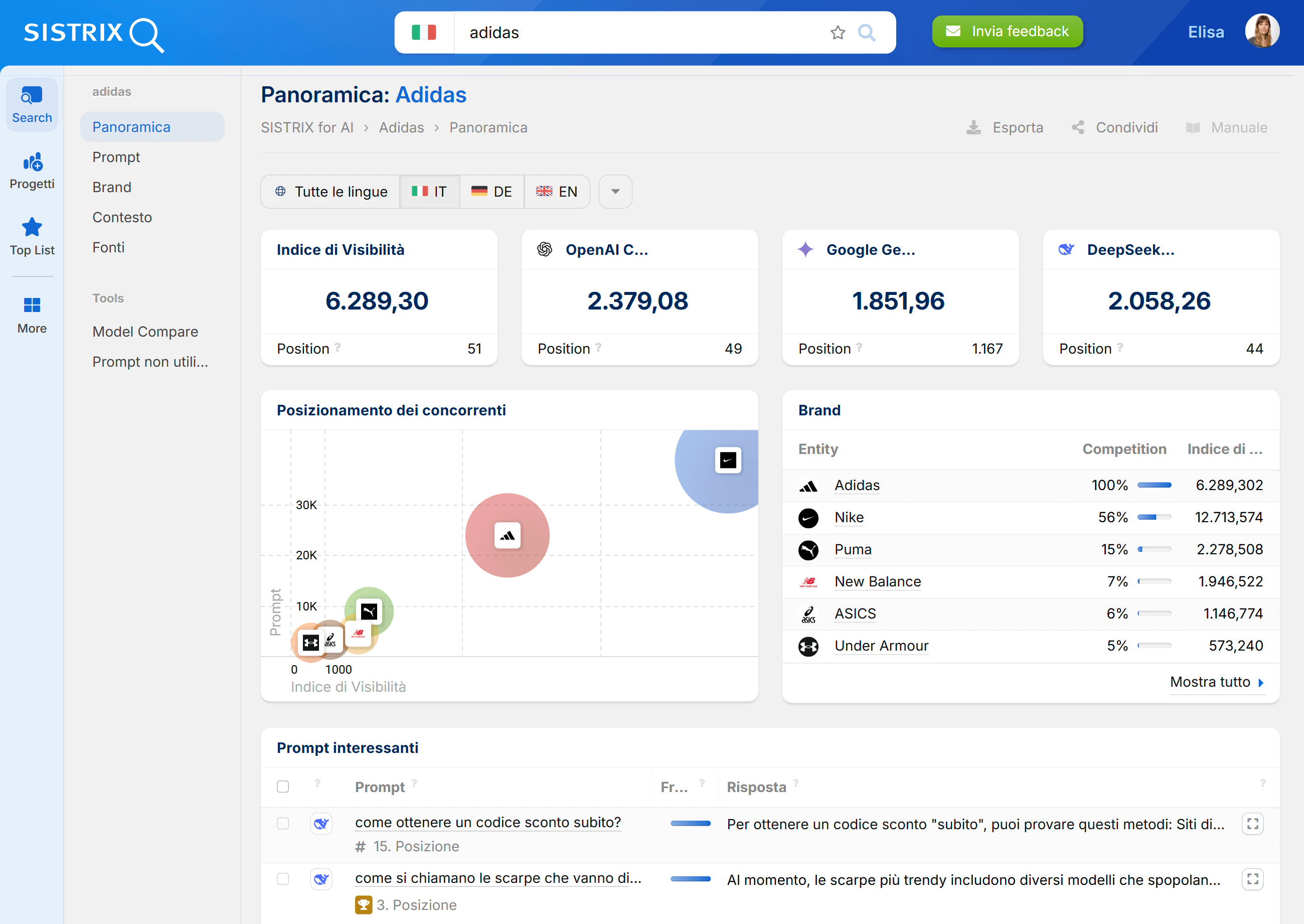Open the Contesto menu item

122,217
